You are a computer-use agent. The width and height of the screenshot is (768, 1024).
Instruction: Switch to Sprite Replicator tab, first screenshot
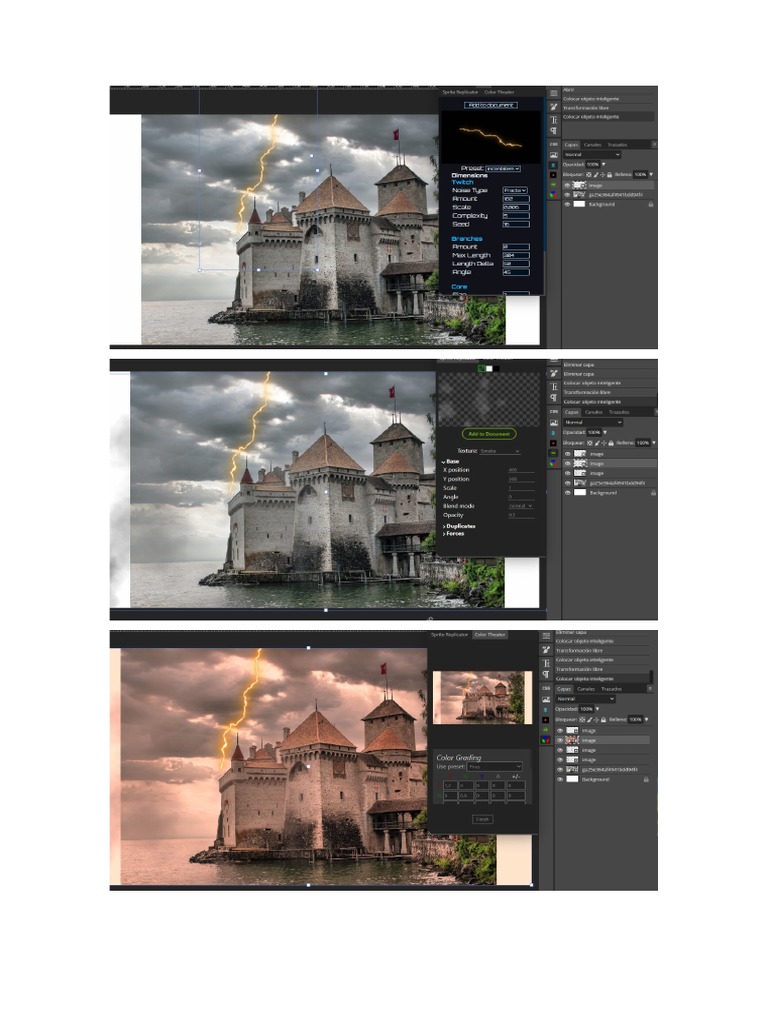coord(460,92)
